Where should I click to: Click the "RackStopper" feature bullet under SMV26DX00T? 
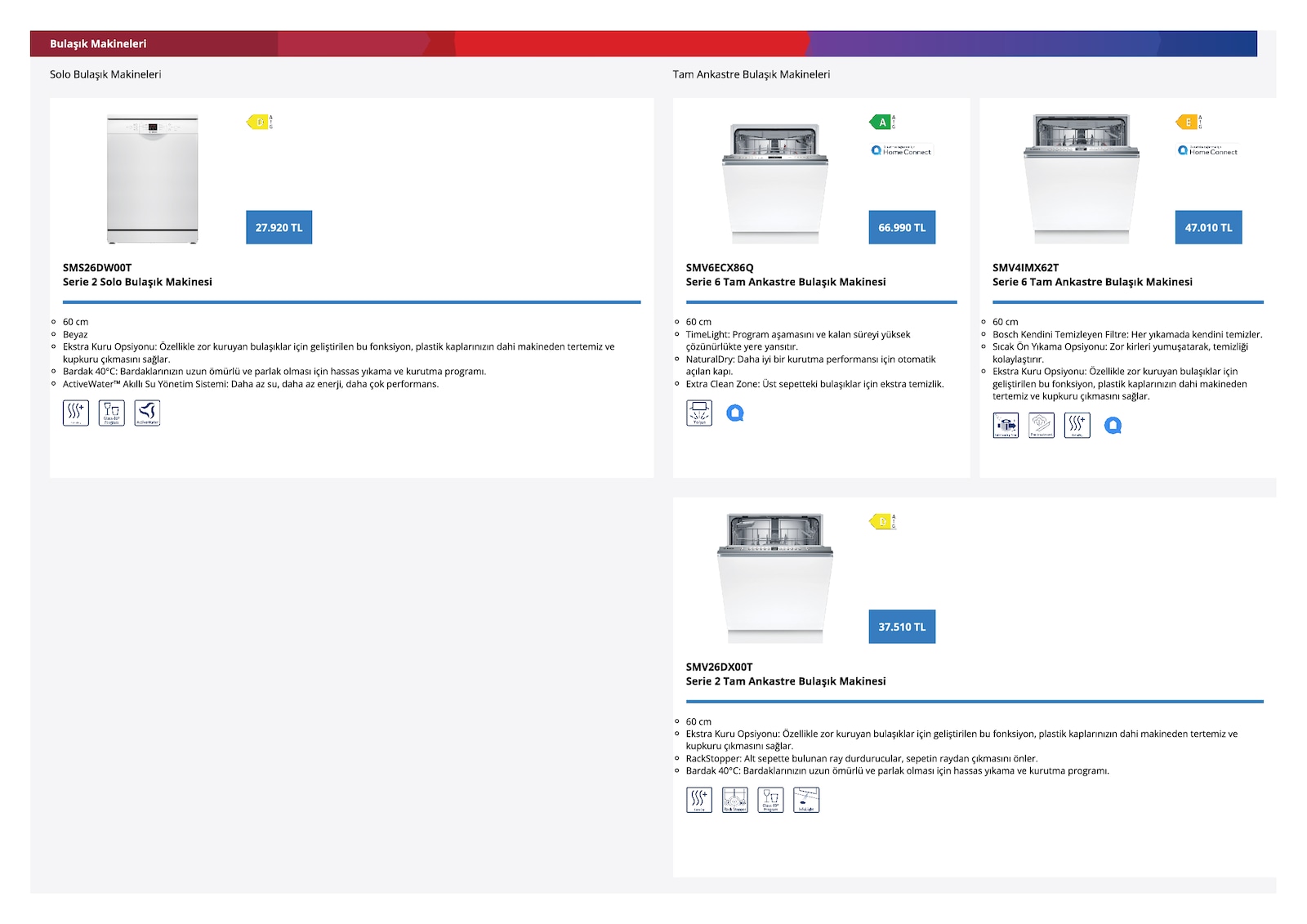(862, 758)
